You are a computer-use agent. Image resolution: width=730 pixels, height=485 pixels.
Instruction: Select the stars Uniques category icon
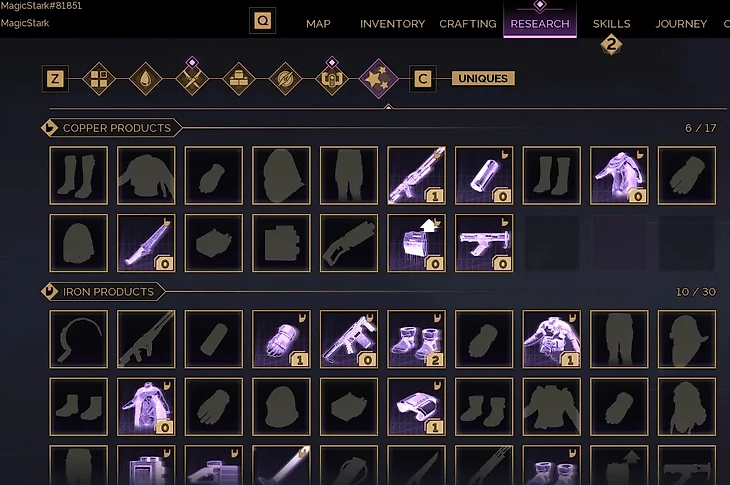[378, 79]
